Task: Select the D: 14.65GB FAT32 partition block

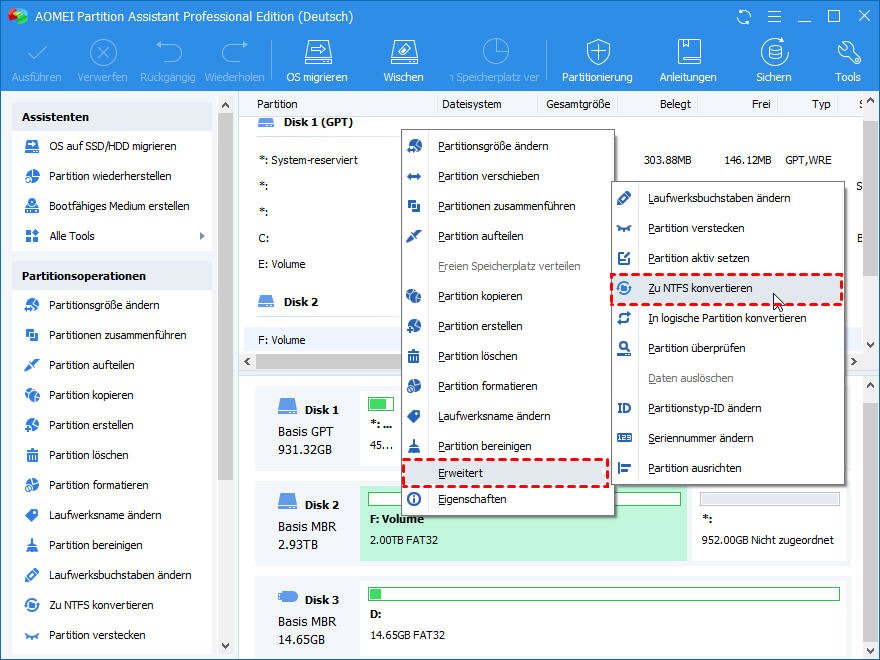Action: 603,617
